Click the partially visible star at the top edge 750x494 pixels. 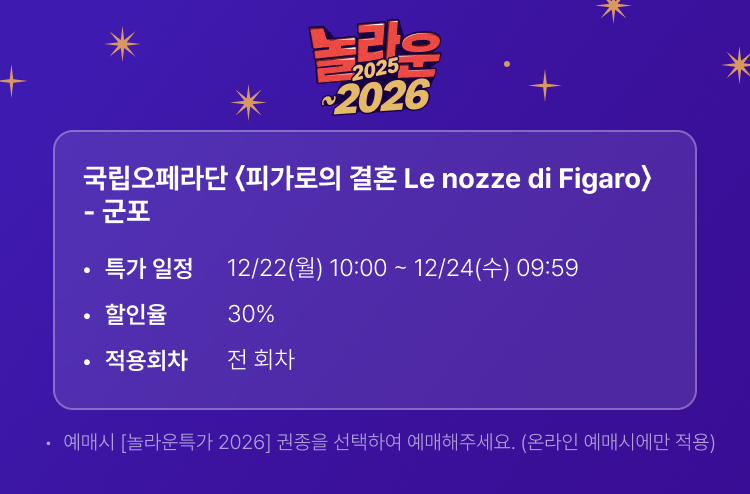612,7
